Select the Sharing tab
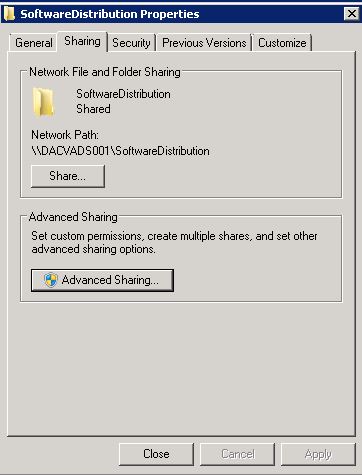The width and height of the screenshot is (362, 475). point(82,41)
